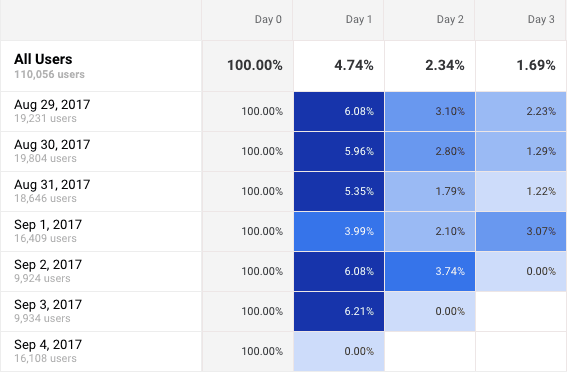Image resolution: width=567 pixels, height=373 pixels.
Task: Click the 1.79% Day 2 cell
Action: point(430,192)
